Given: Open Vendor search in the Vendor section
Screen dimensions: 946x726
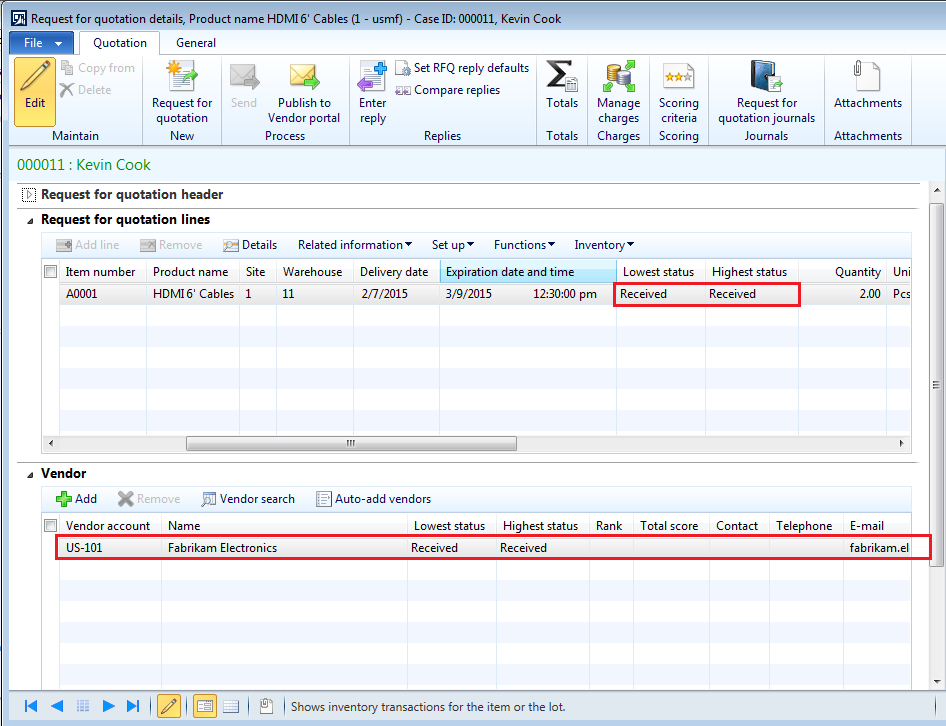Looking at the screenshot, I should point(248,498).
